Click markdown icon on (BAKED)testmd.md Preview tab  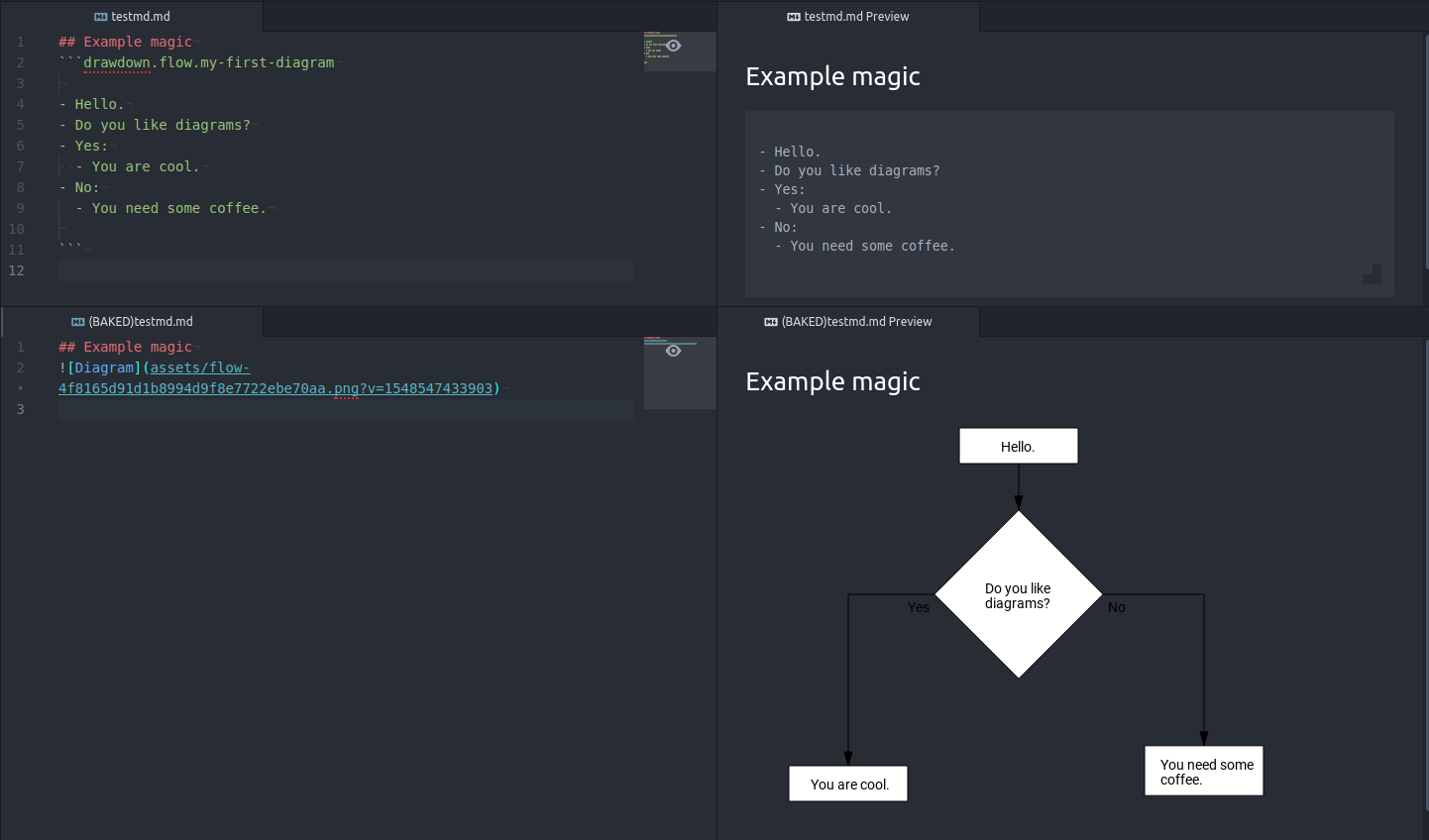tap(770, 322)
